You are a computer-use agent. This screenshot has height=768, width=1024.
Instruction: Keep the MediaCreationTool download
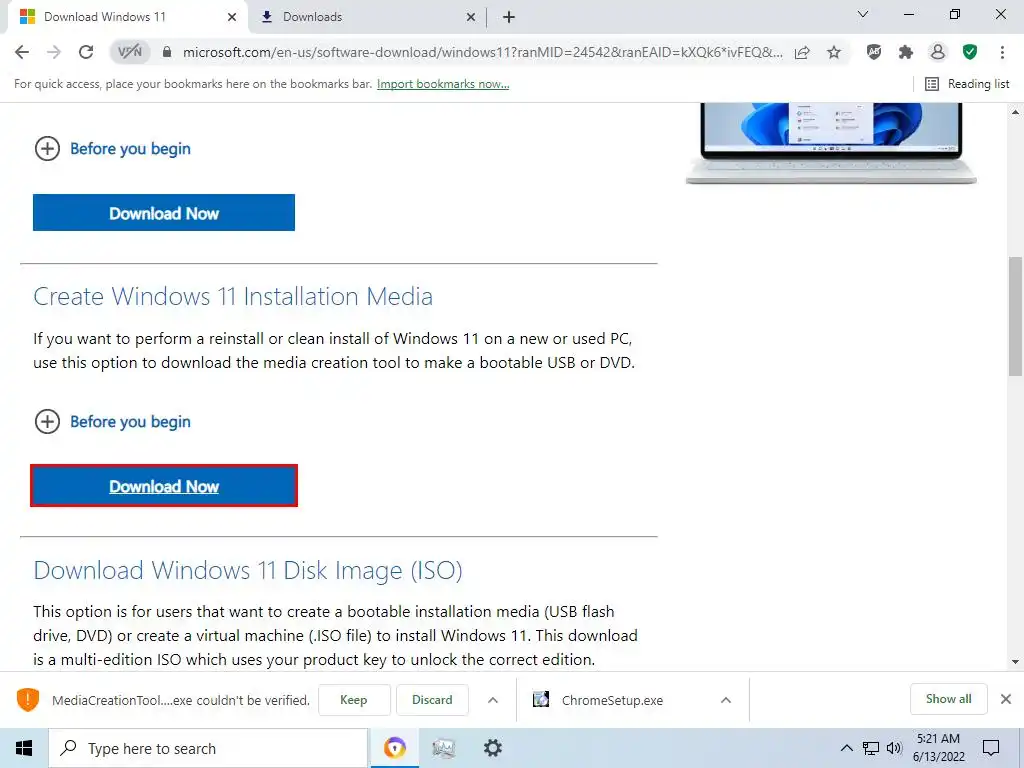[354, 700]
